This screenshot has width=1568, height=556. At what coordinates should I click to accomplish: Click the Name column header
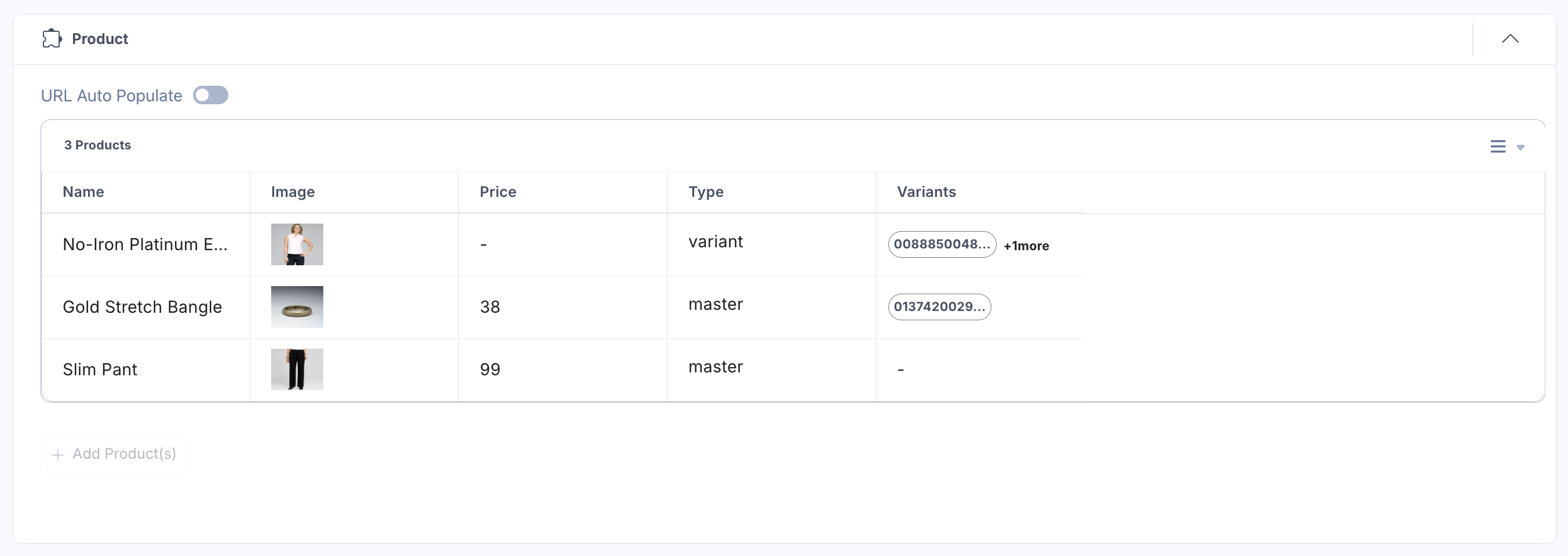tap(83, 192)
